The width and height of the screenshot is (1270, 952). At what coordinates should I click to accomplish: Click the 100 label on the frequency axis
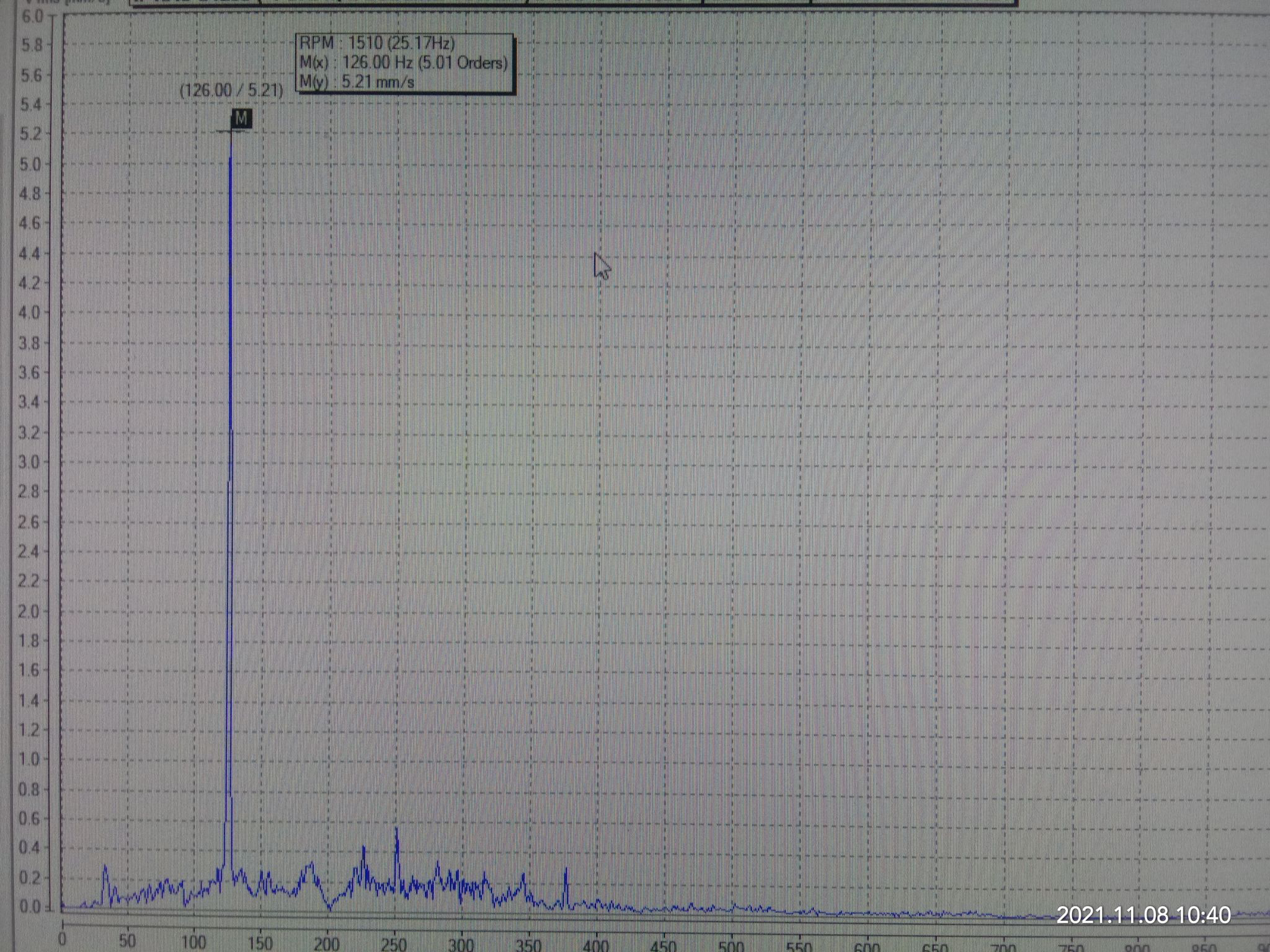coord(193,942)
